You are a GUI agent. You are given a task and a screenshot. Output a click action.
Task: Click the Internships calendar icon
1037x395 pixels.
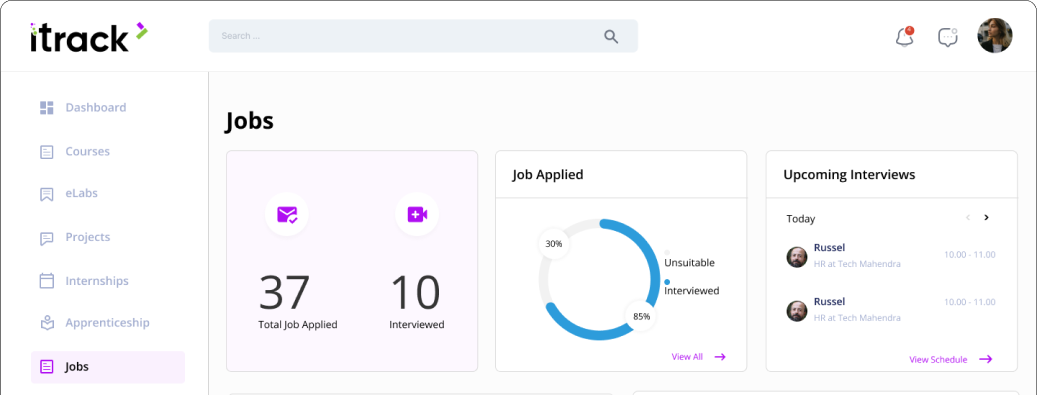pyautogui.click(x=46, y=281)
